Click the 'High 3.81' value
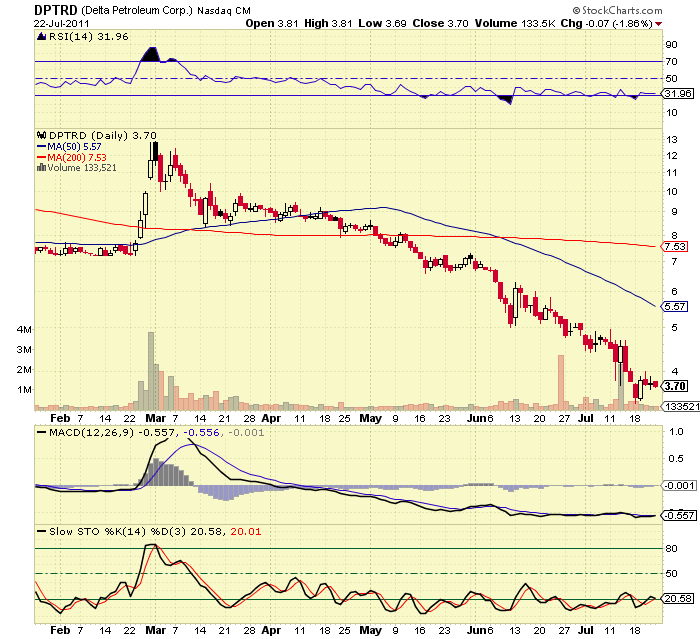Screen dimensions: 700x639 (328, 23)
